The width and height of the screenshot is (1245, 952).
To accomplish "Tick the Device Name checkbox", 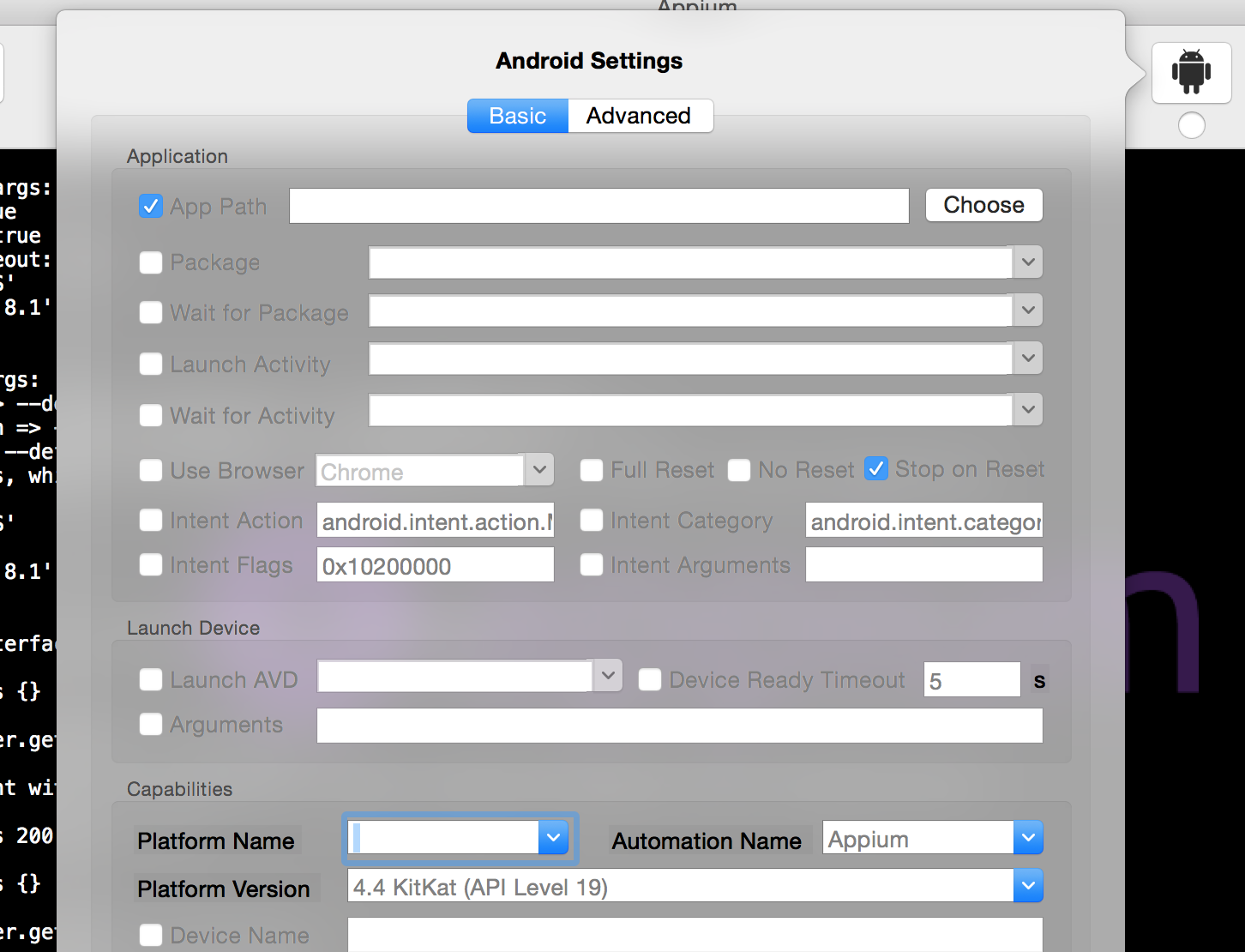I will coord(151,935).
